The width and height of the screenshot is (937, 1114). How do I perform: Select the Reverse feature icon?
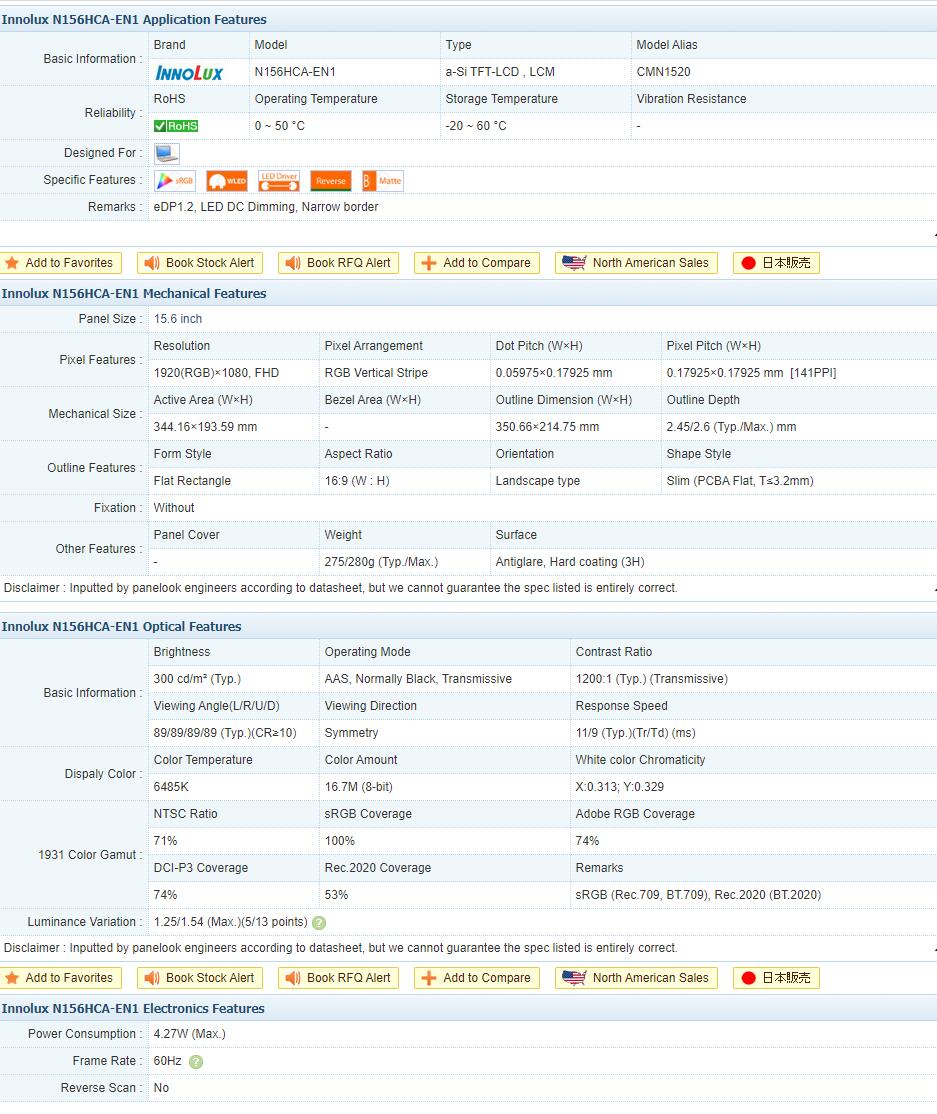click(x=331, y=180)
